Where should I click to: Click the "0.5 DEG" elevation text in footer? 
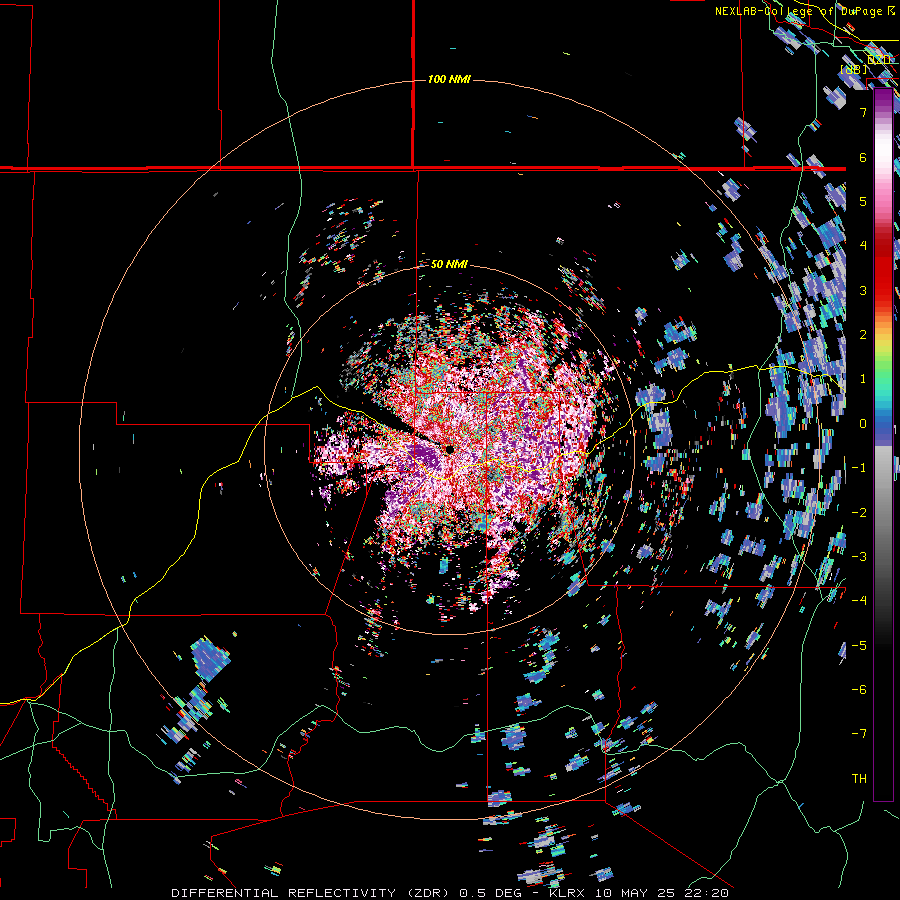(x=491, y=893)
